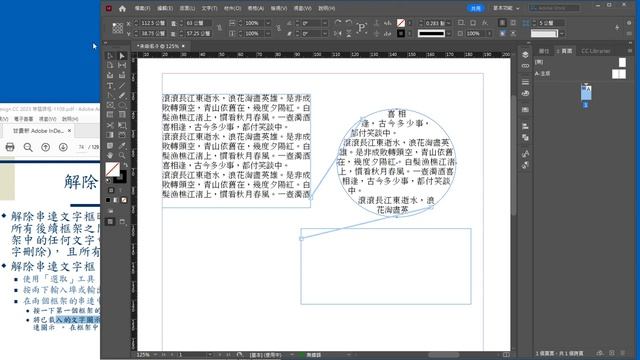
Task: Toggle formatting affects text button
Action: (120, 190)
